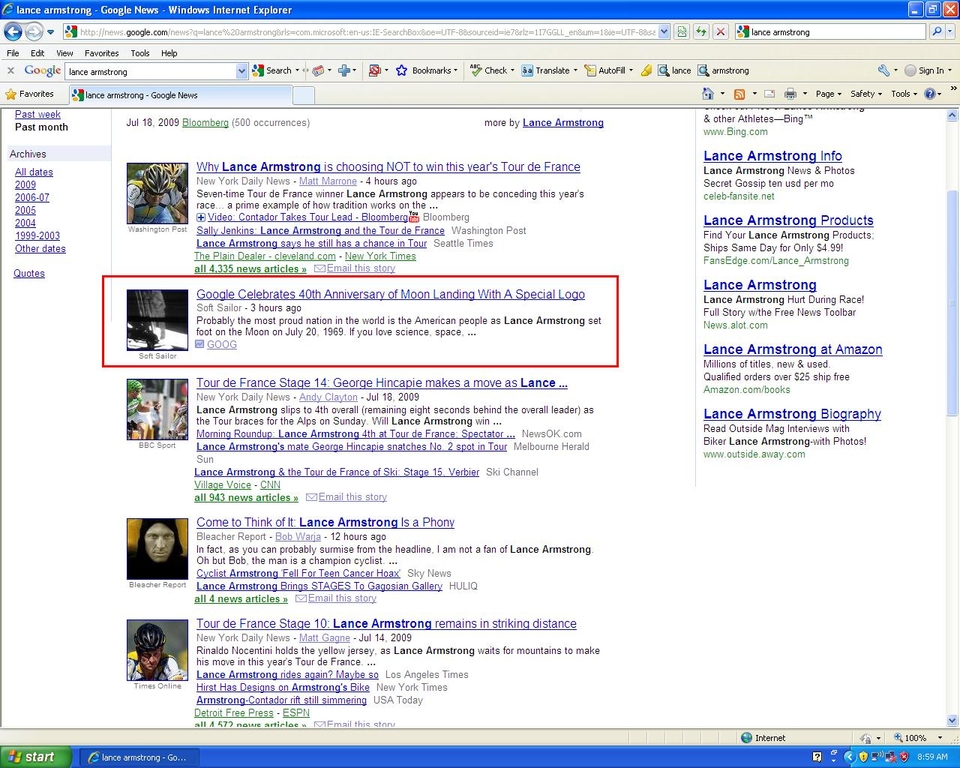Click the Google Toolbar news gadget icon
The width and height of the screenshot is (960, 768).
click(x=318, y=70)
